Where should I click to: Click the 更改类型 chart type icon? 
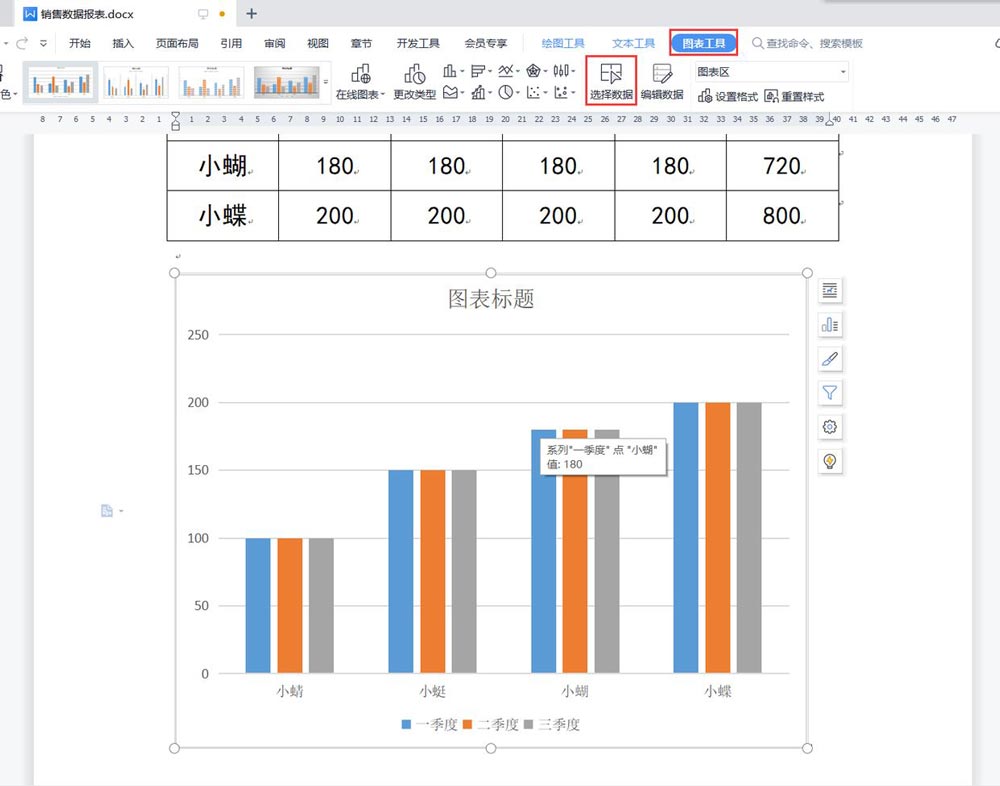pos(414,81)
